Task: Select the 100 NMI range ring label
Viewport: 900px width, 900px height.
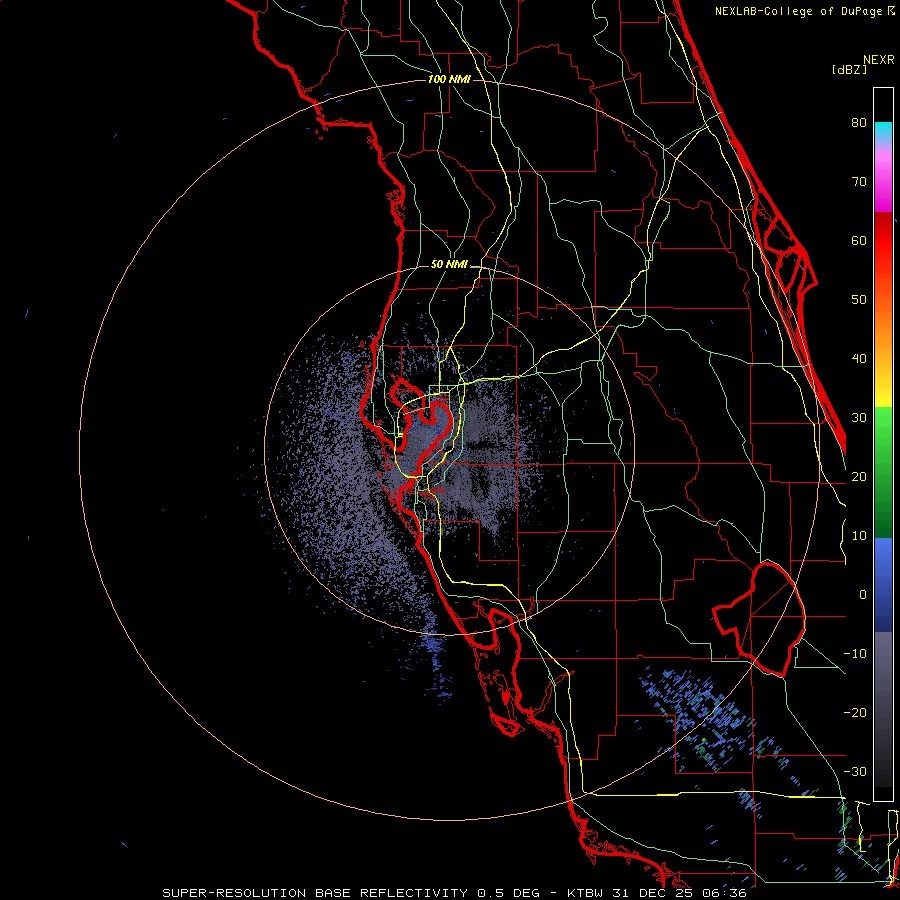Action: coord(449,79)
